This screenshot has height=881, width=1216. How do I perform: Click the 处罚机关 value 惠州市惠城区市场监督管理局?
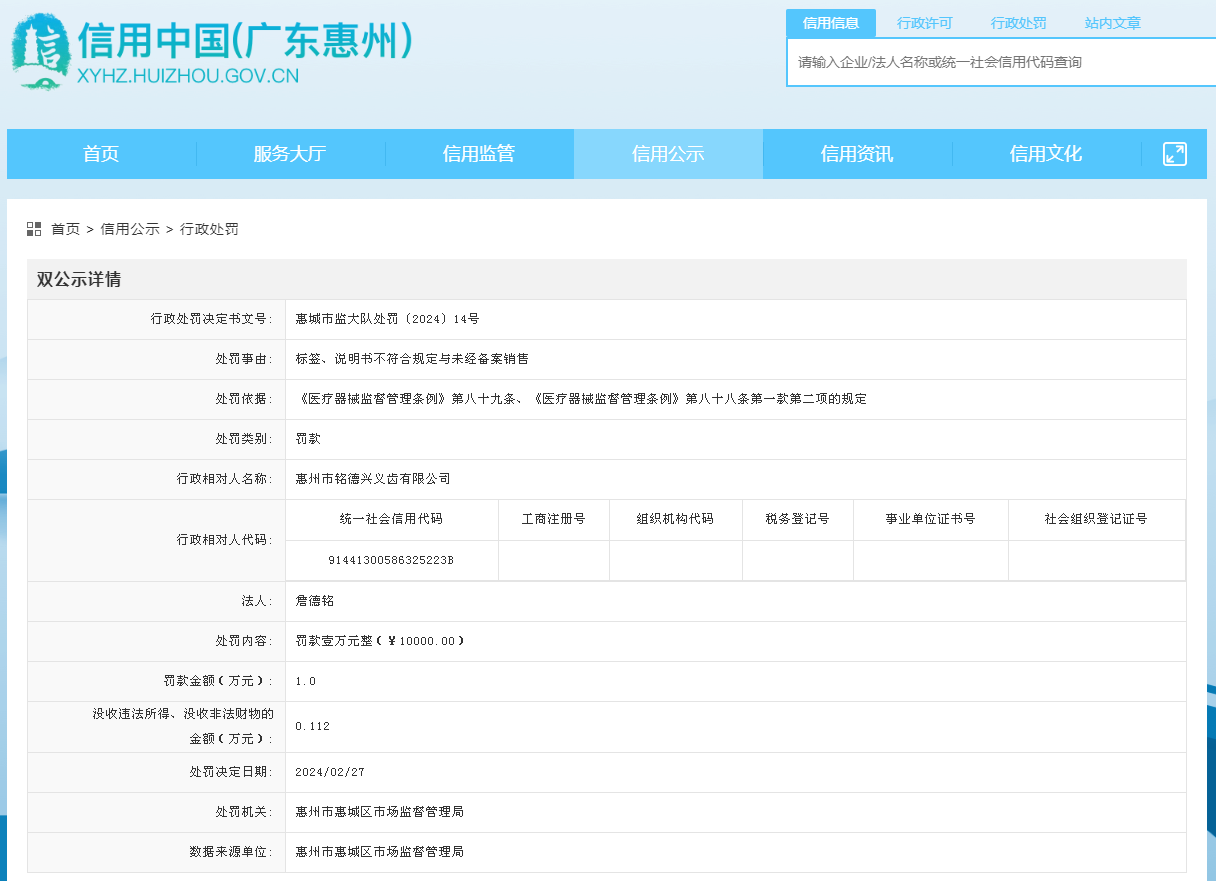380,813
